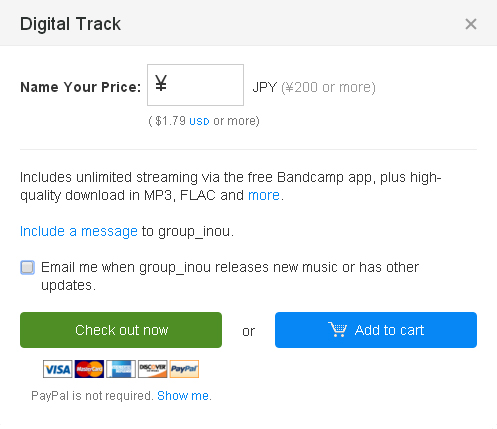This screenshot has height=429, width=497.
Task: Click the email updates label text
Action: [230, 276]
